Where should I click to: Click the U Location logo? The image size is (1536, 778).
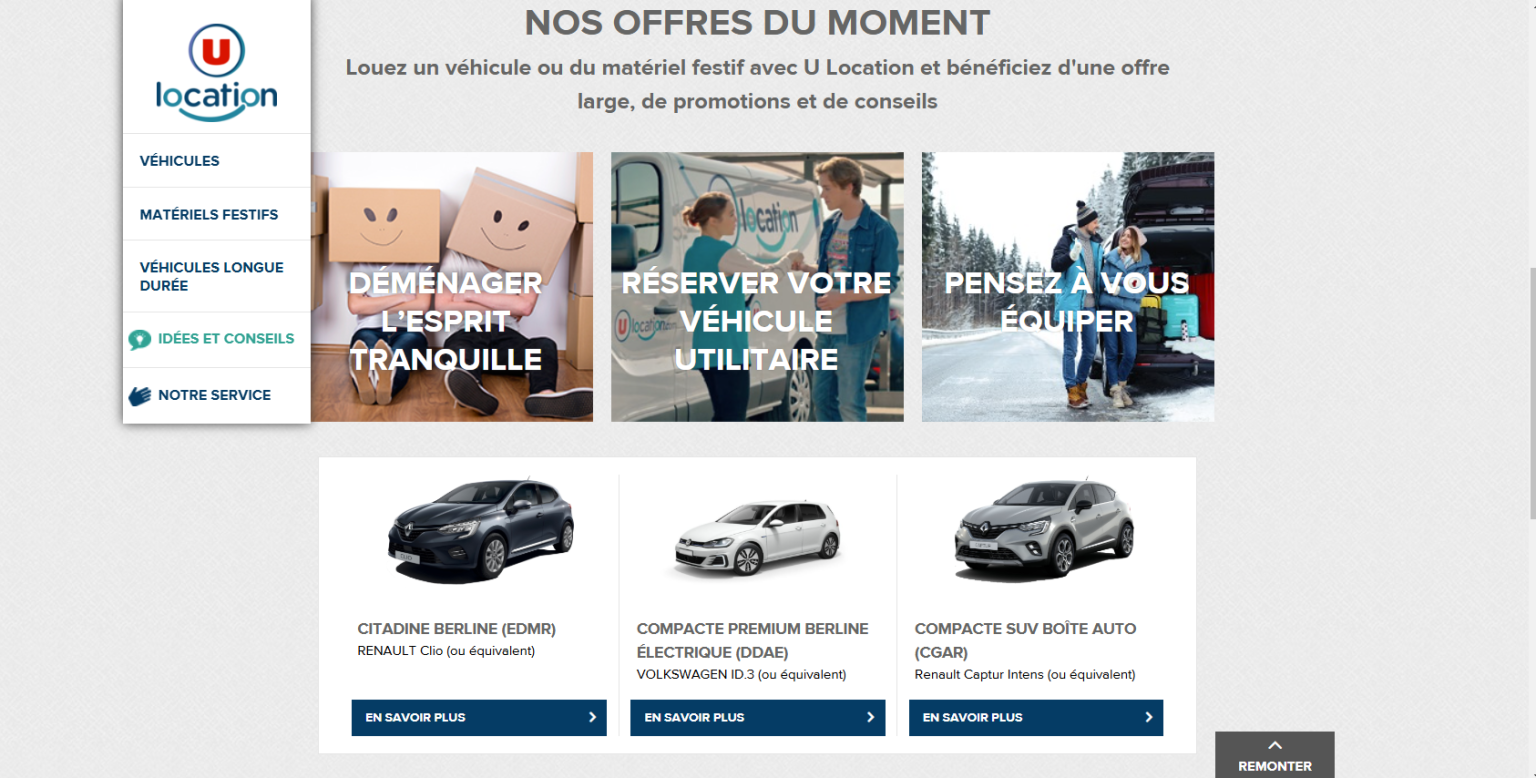216,72
